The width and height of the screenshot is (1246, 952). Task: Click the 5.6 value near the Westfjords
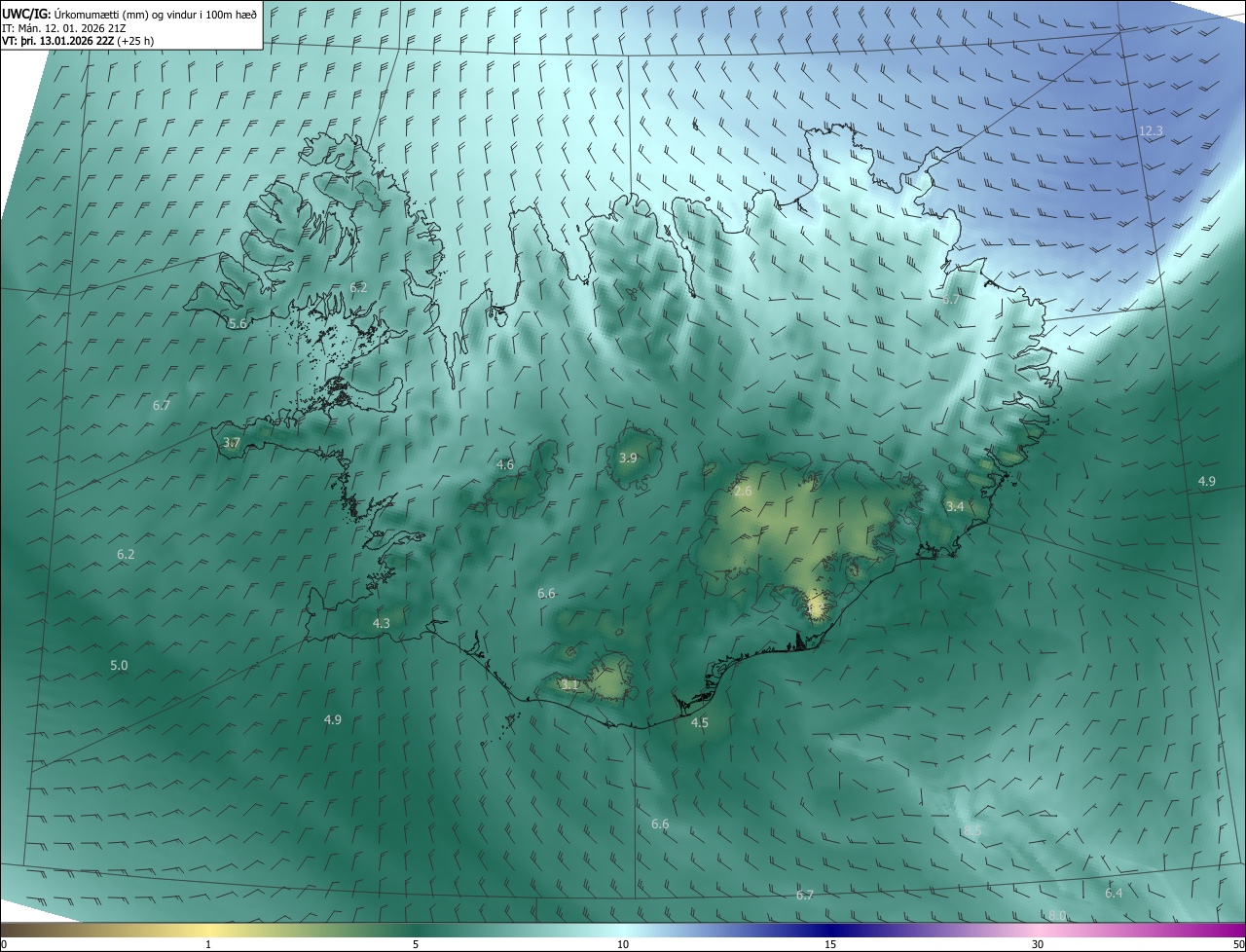coord(237,323)
